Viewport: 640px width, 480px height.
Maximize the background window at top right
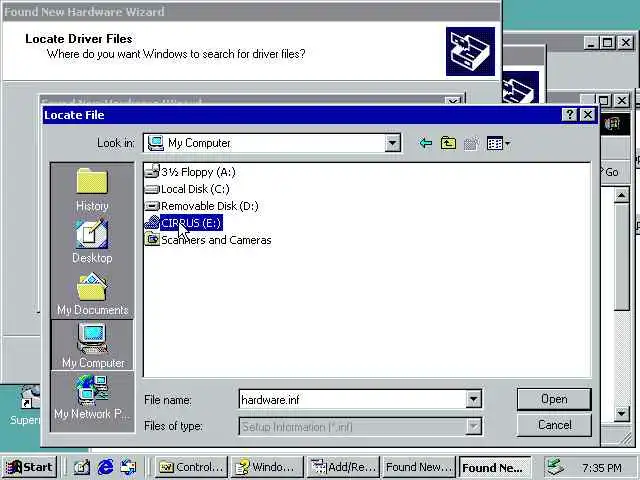pos(607,42)
